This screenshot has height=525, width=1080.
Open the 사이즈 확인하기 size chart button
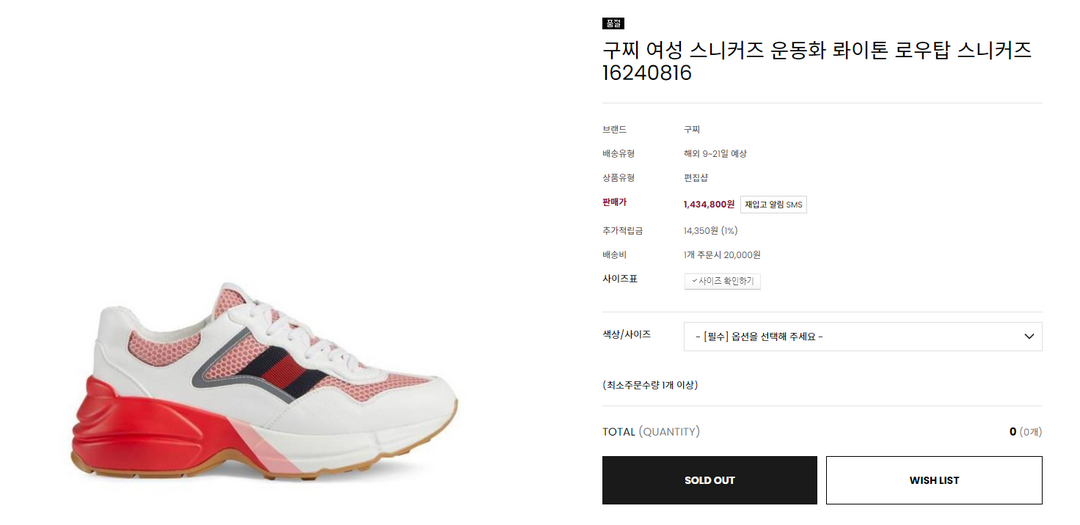click(x=723, y=281)
